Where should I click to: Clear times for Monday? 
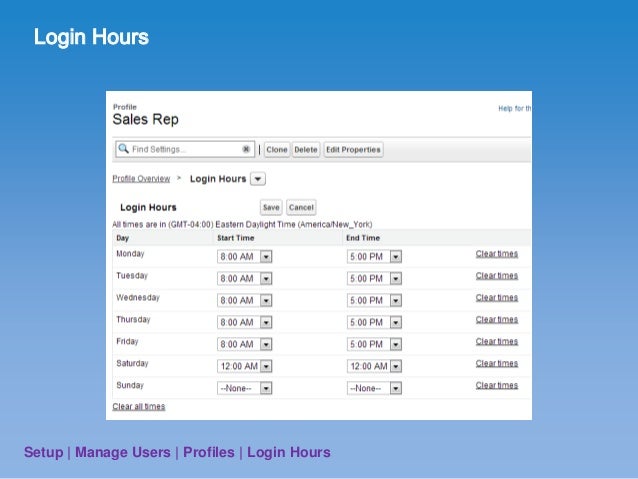point(497,254)
